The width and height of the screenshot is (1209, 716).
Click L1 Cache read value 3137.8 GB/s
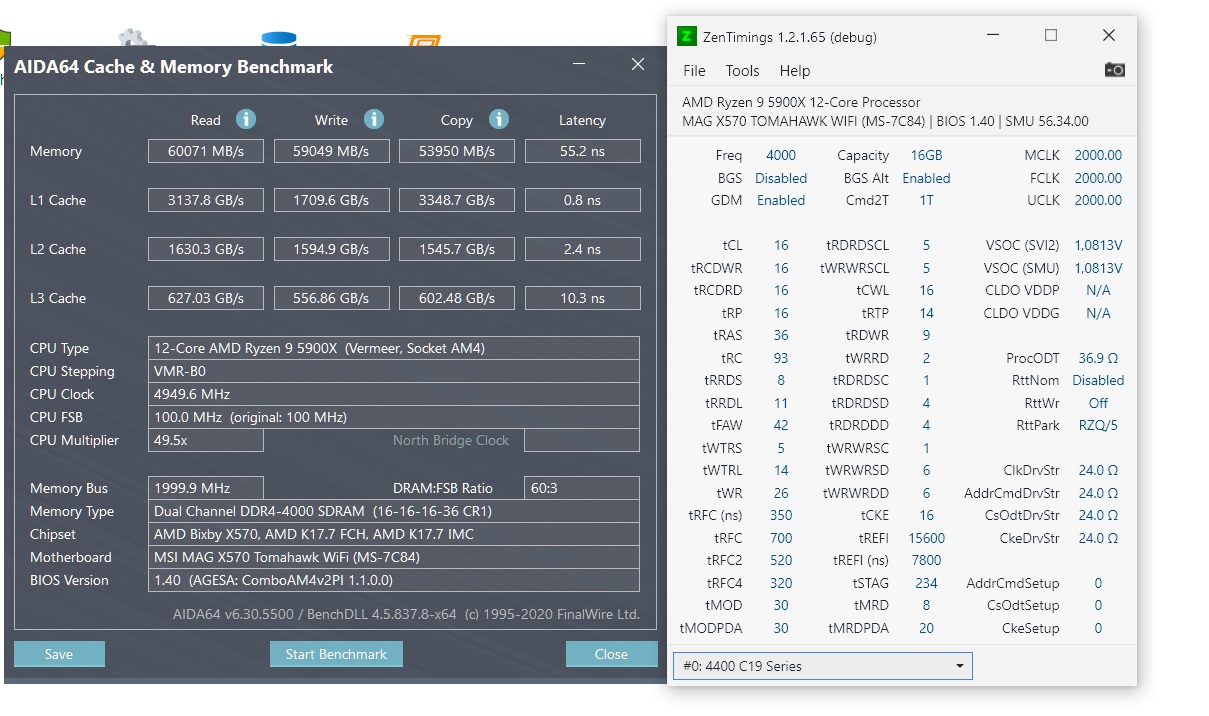click(x=206, y=200)
